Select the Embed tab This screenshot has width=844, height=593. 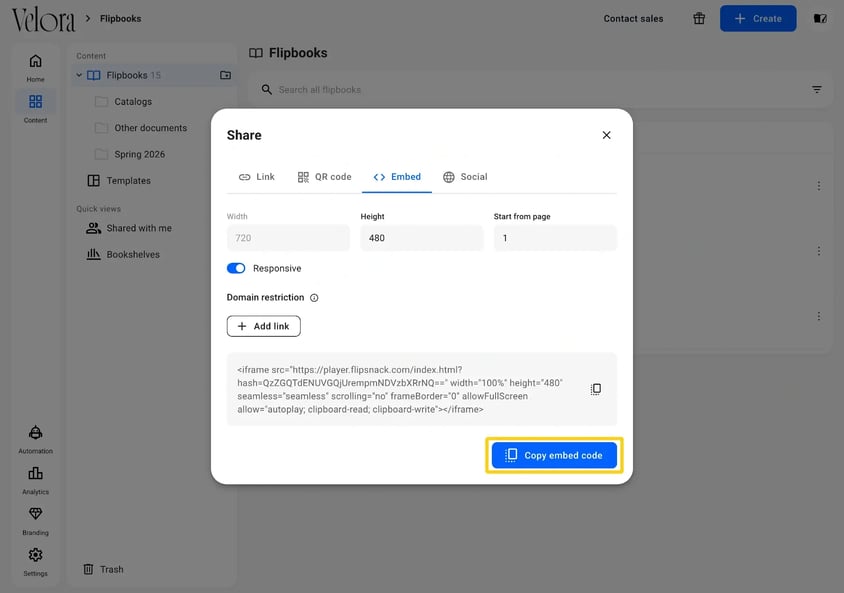397,177
